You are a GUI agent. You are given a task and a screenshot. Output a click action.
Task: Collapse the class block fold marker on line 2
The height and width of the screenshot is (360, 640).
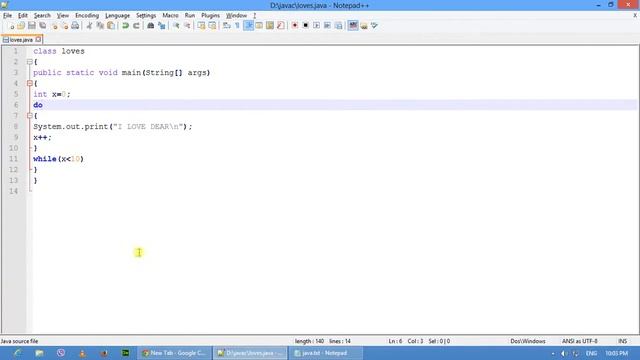click(29, 62)
